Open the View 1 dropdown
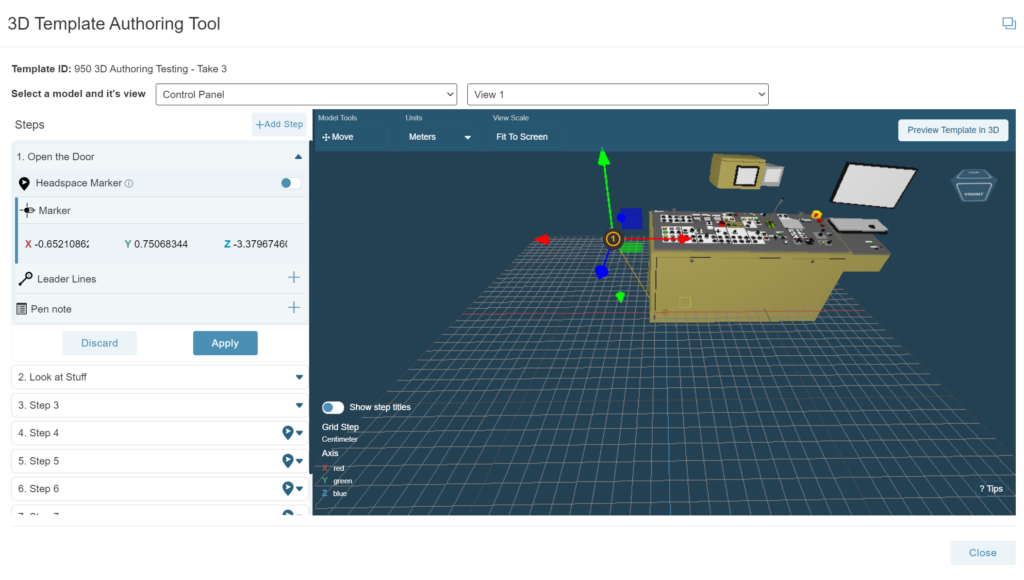Screen dimensions: 1024x580 coord(618,95)
